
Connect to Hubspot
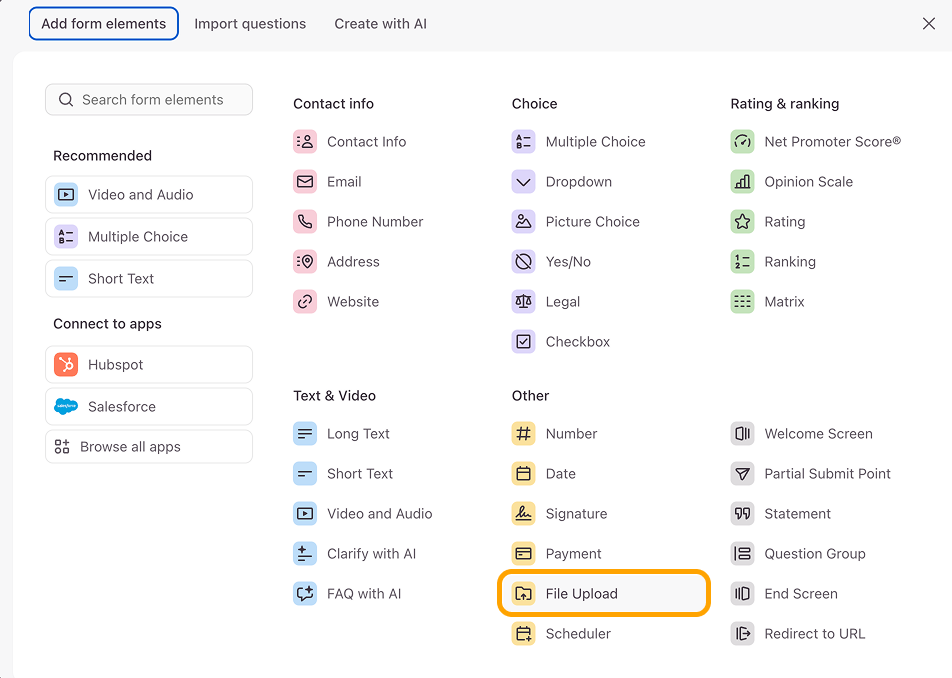click(149, 364)
